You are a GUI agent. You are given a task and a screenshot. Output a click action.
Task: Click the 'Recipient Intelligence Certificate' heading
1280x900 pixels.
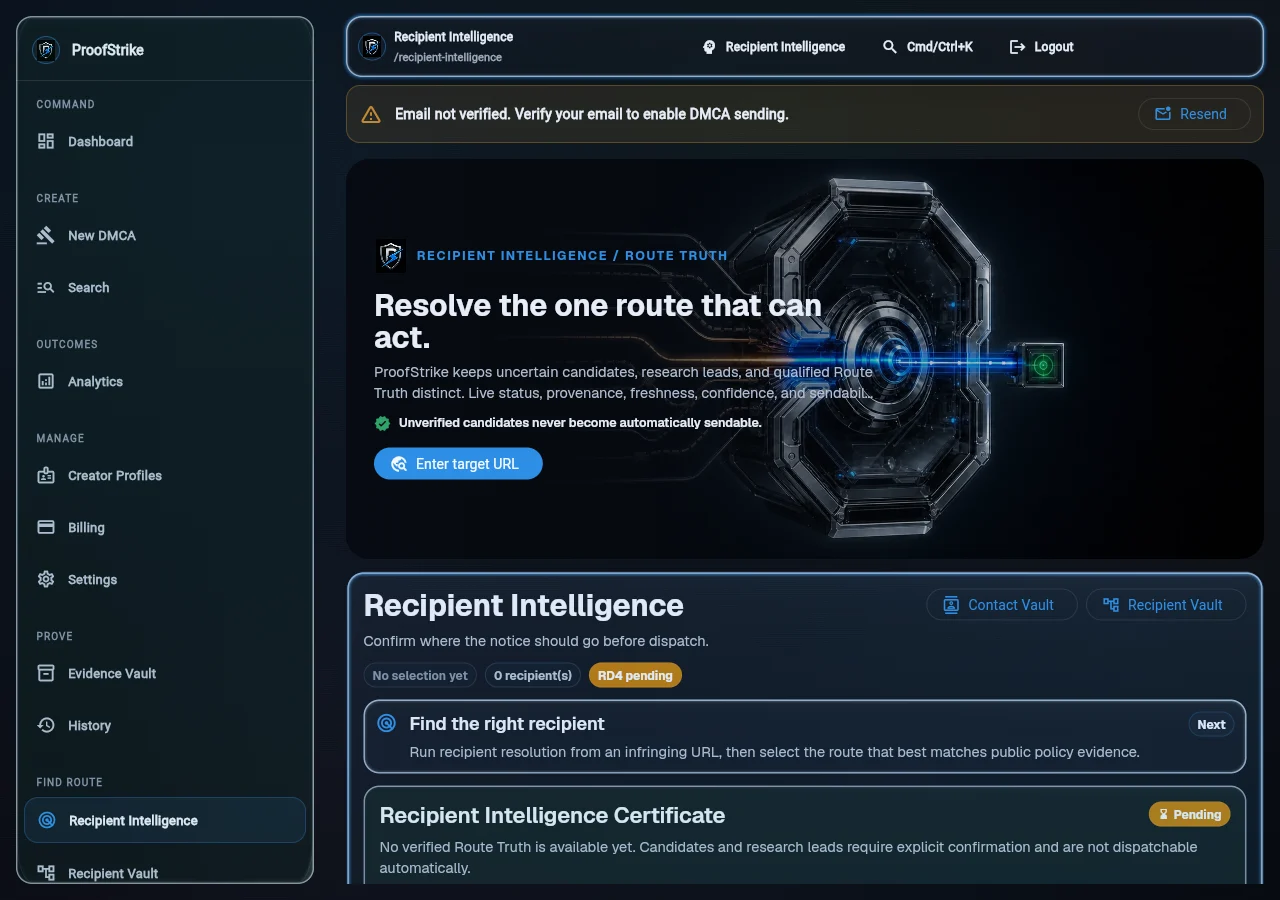552,815
